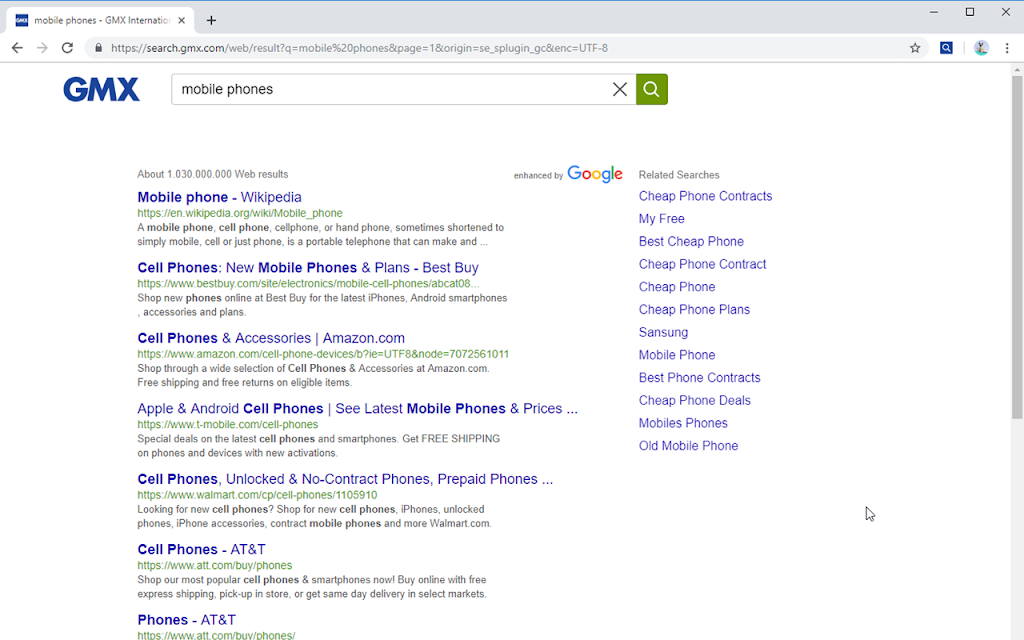Click the t-mobile.com green URL
This screenshot has height=640, width=1024.
coord(227,424)
